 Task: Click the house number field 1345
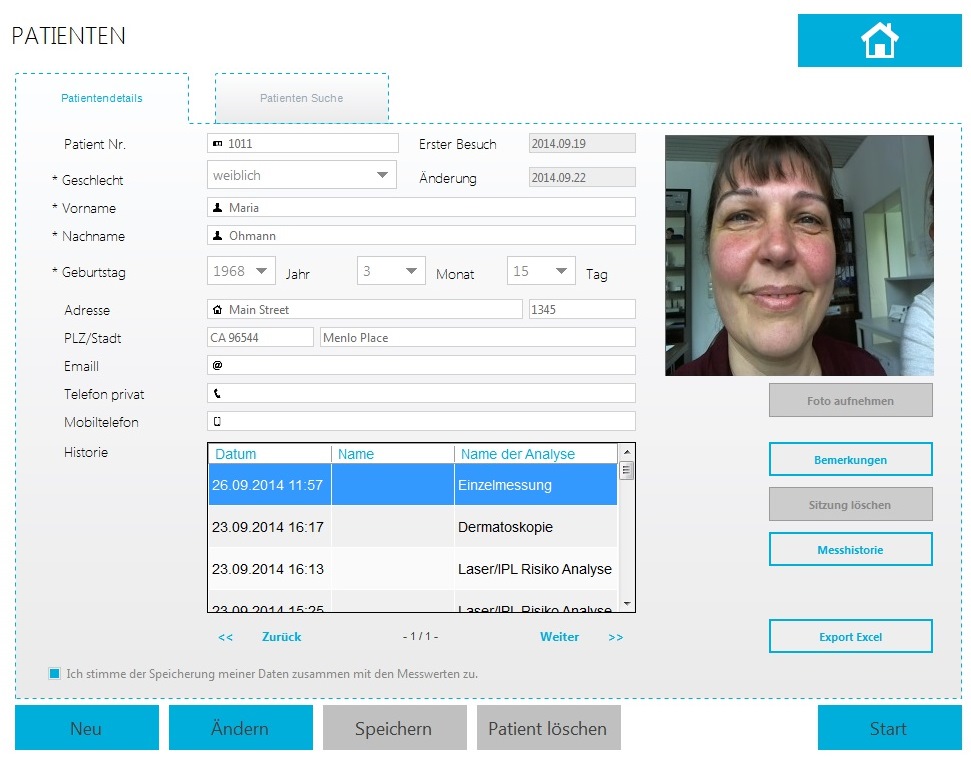(582, 309)
